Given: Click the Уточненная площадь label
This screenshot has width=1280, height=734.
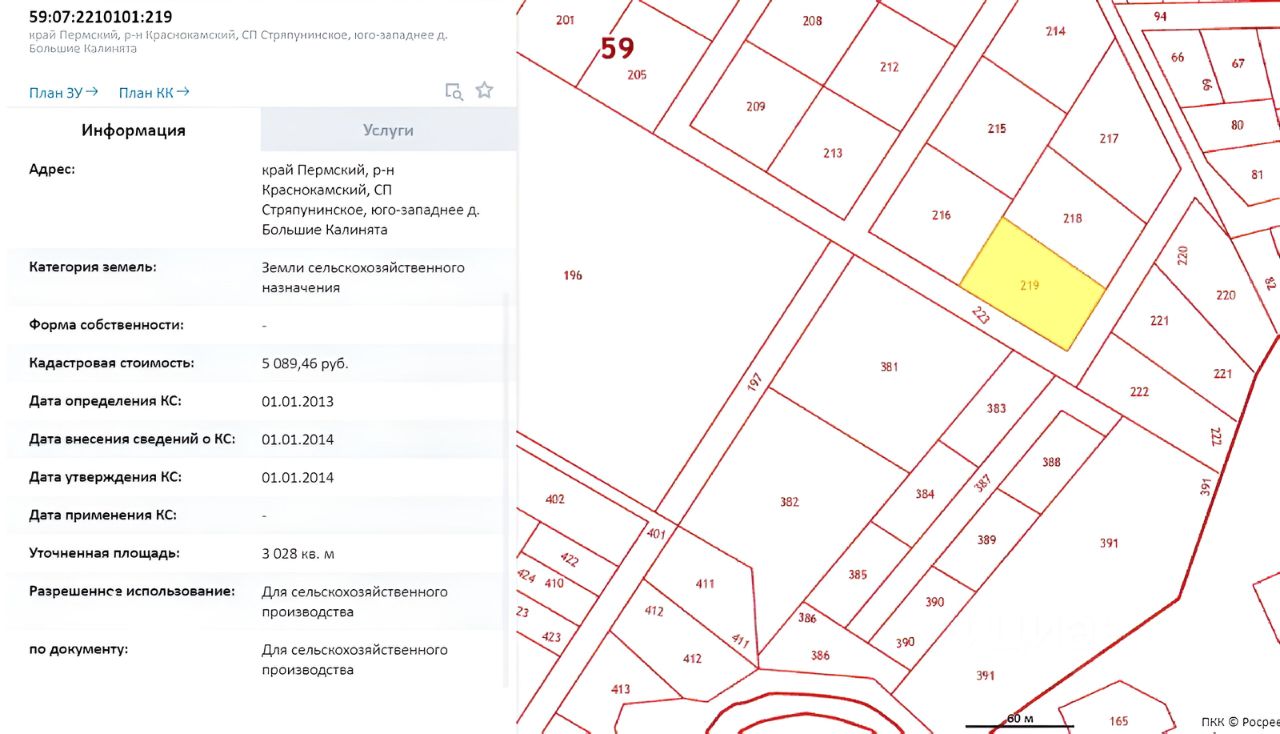Looking at the screenshot, I should [x=104, y=553].
